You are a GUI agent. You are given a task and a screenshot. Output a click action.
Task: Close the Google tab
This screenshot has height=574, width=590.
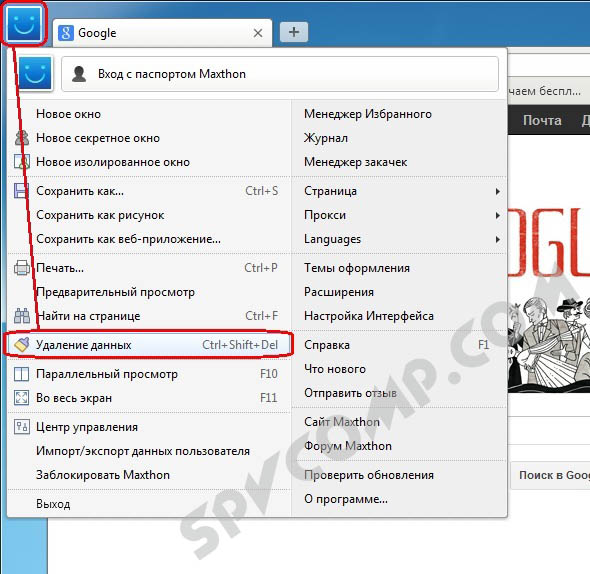[258, 33]
